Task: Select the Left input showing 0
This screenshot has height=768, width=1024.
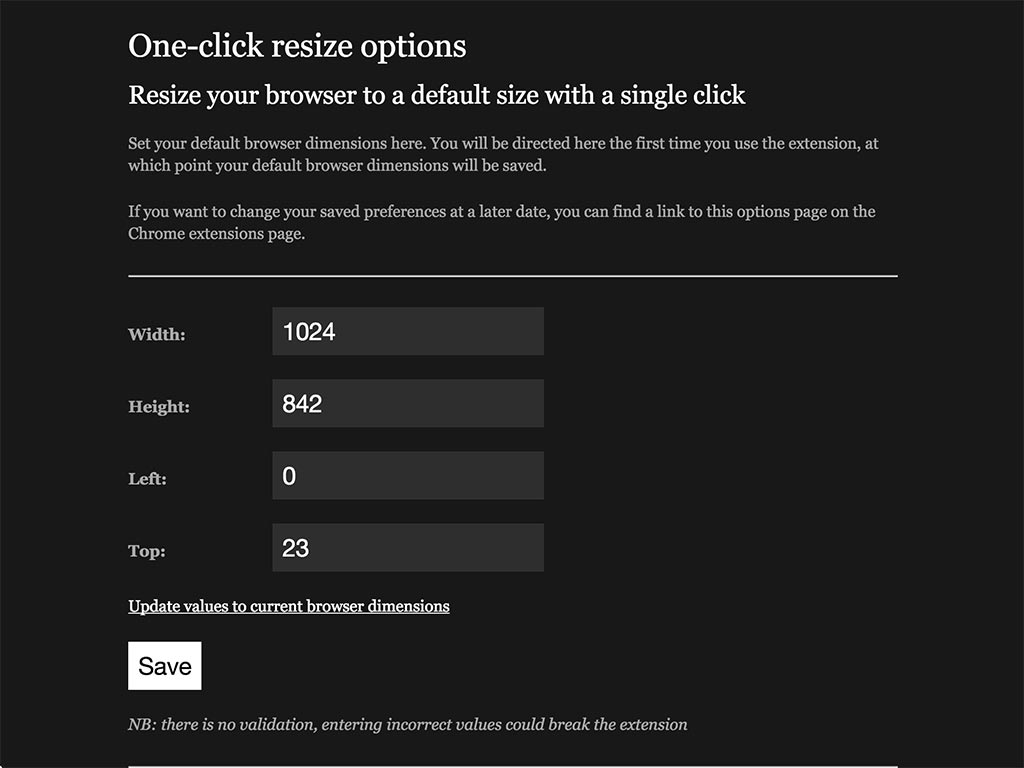Action: coord(407,475)
